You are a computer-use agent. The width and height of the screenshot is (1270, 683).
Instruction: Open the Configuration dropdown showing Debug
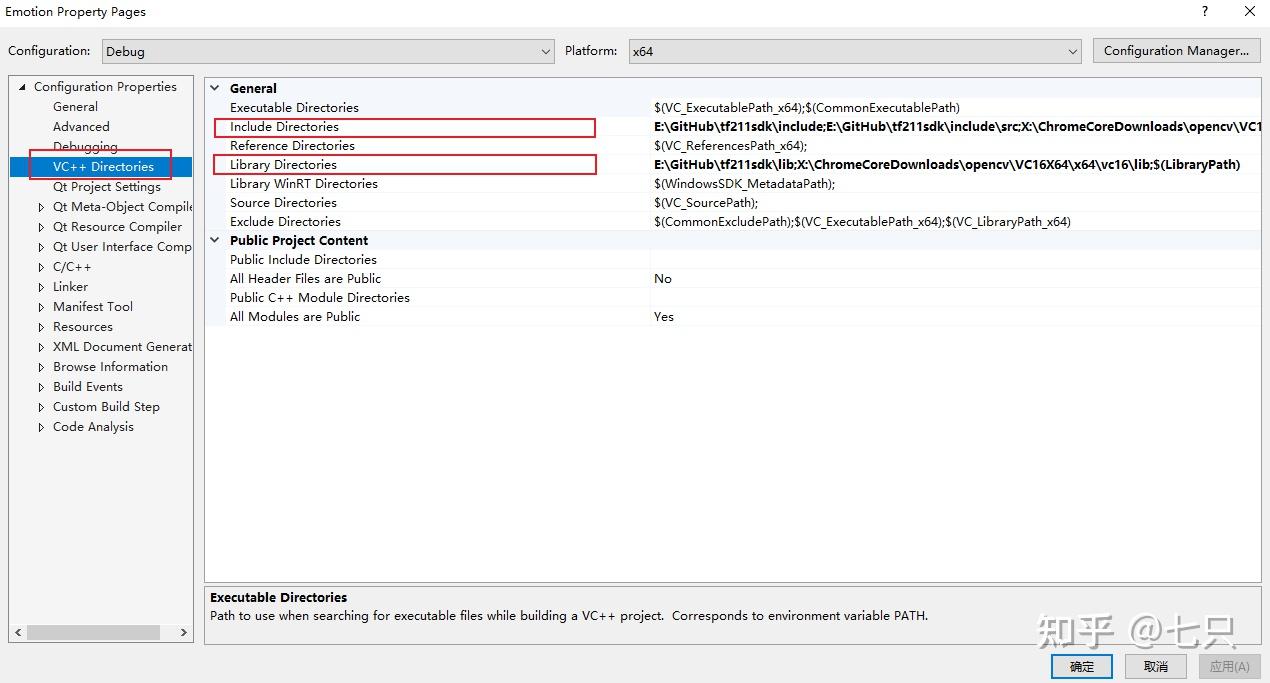[x=546, y=51]
